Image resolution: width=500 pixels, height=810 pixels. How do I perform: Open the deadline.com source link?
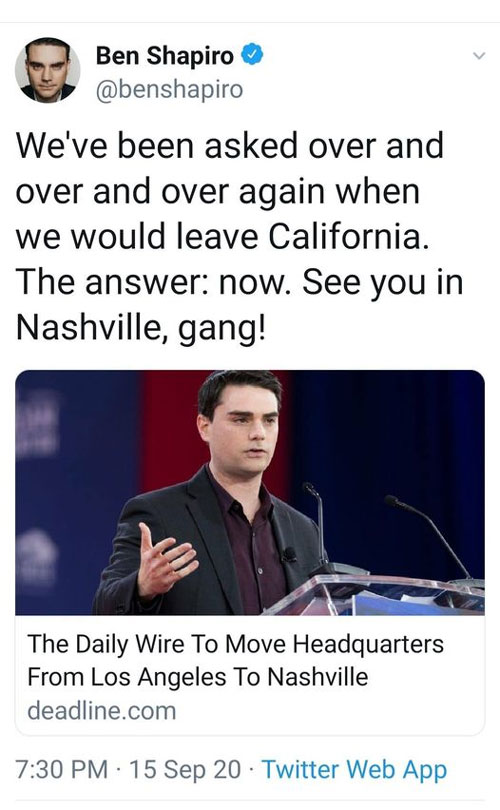click(x=102, y=710)
